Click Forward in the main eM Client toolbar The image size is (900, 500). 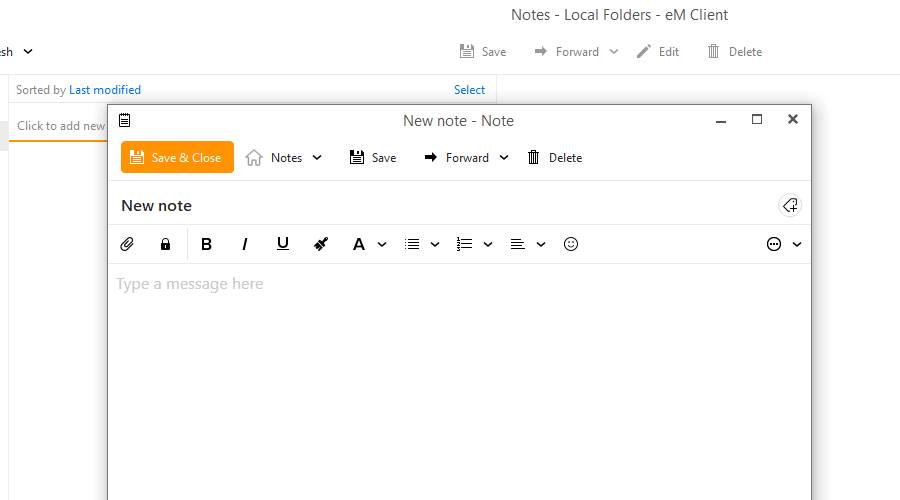point(567,52)
